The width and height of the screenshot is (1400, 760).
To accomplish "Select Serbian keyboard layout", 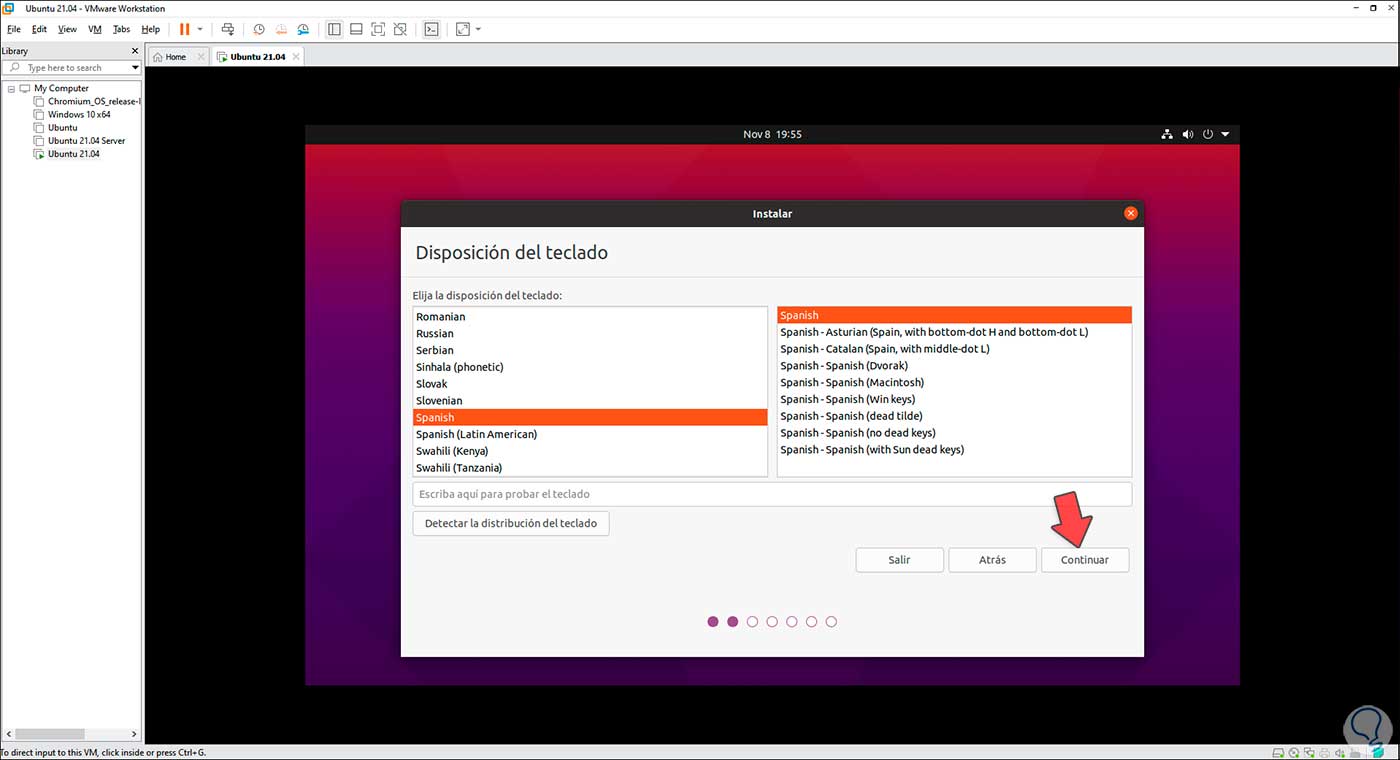I will point(590,350).
